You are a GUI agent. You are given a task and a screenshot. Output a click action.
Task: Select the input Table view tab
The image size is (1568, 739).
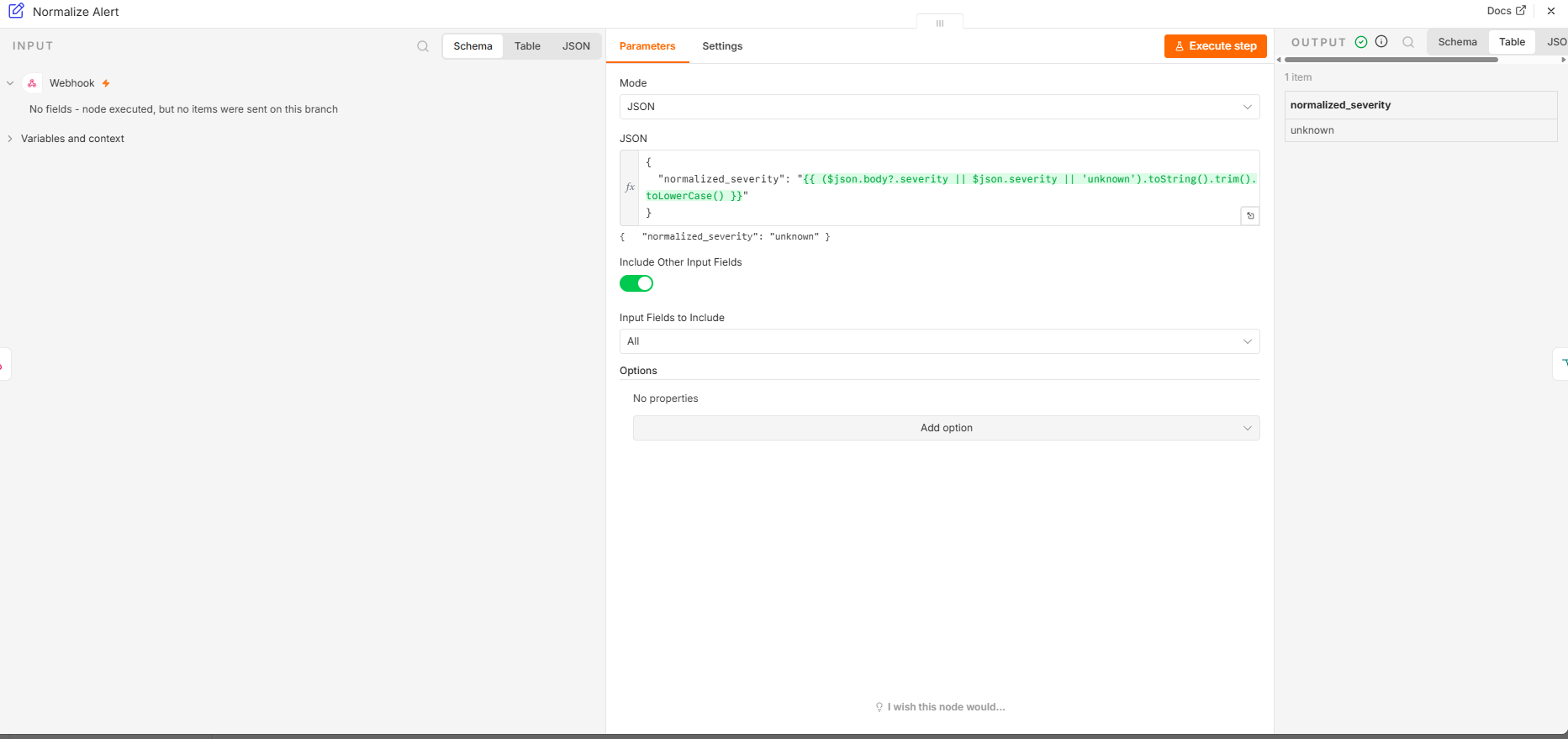point(527,46)
